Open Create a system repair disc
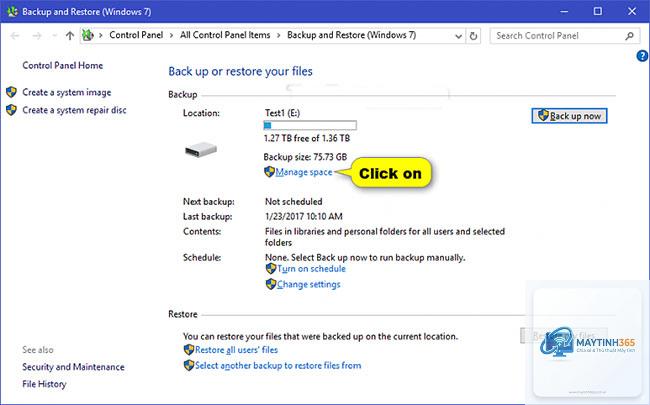 [x=74, y=110]
